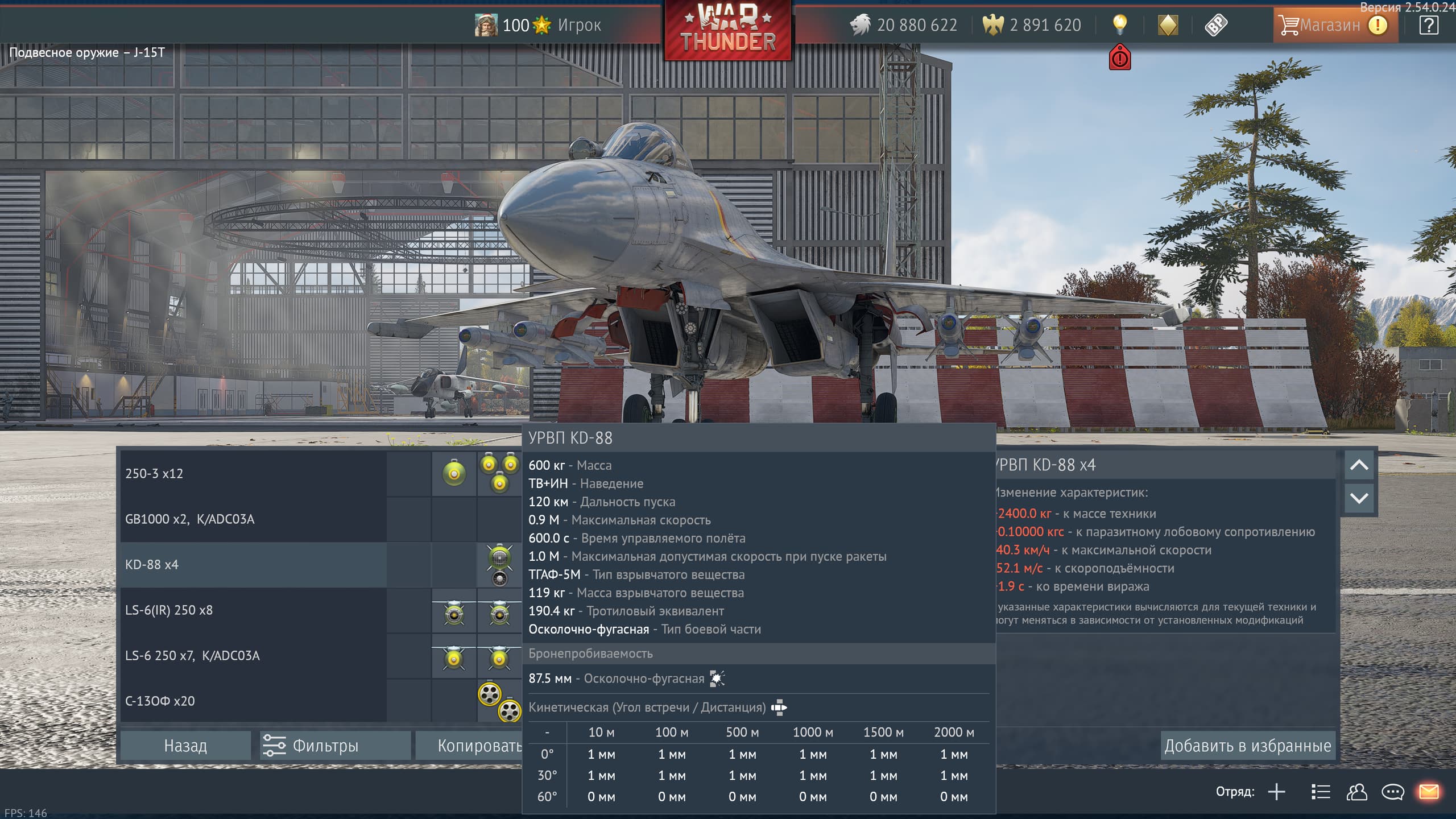This screenshot has width=1456, height=819.
Task: Click the golden diamond warbond icon
Action: 1168,25
